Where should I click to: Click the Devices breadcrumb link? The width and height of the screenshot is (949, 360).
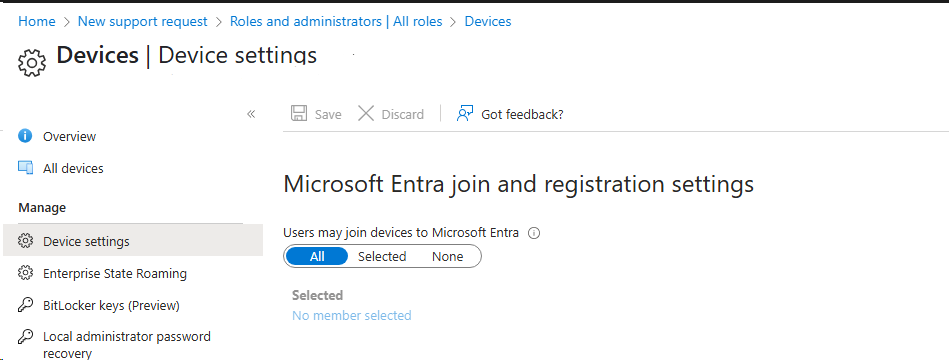[488, 21]
